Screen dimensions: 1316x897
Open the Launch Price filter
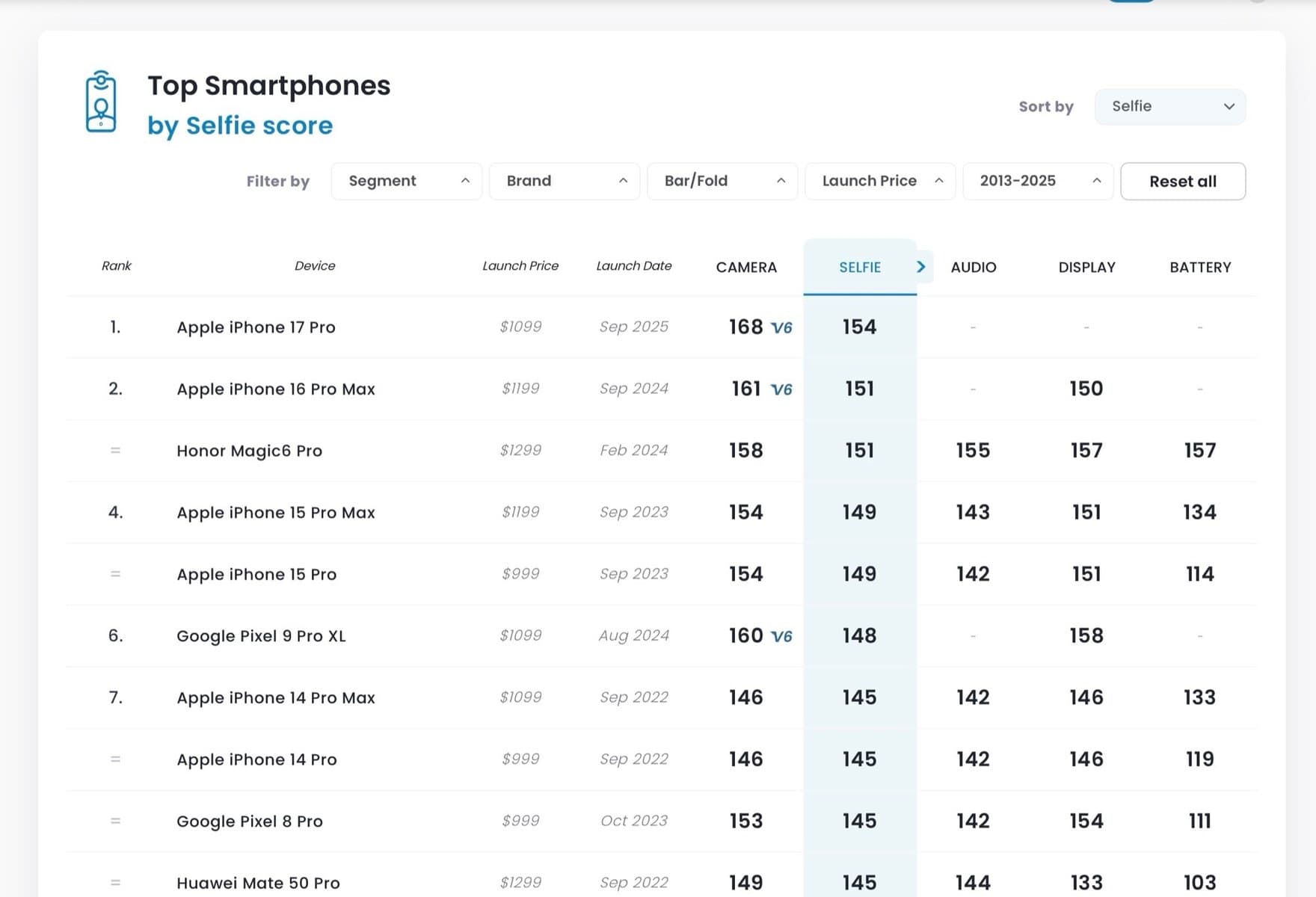(880, 181)
